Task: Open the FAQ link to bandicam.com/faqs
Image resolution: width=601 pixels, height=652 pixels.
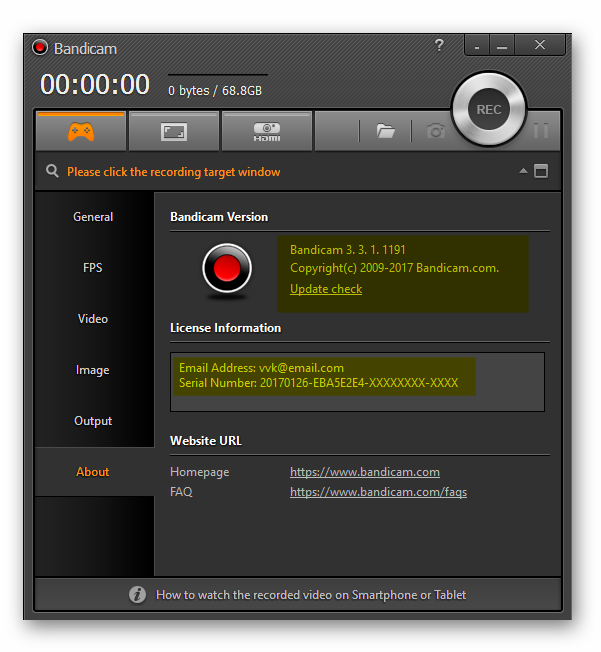Action: click(378, 492)
